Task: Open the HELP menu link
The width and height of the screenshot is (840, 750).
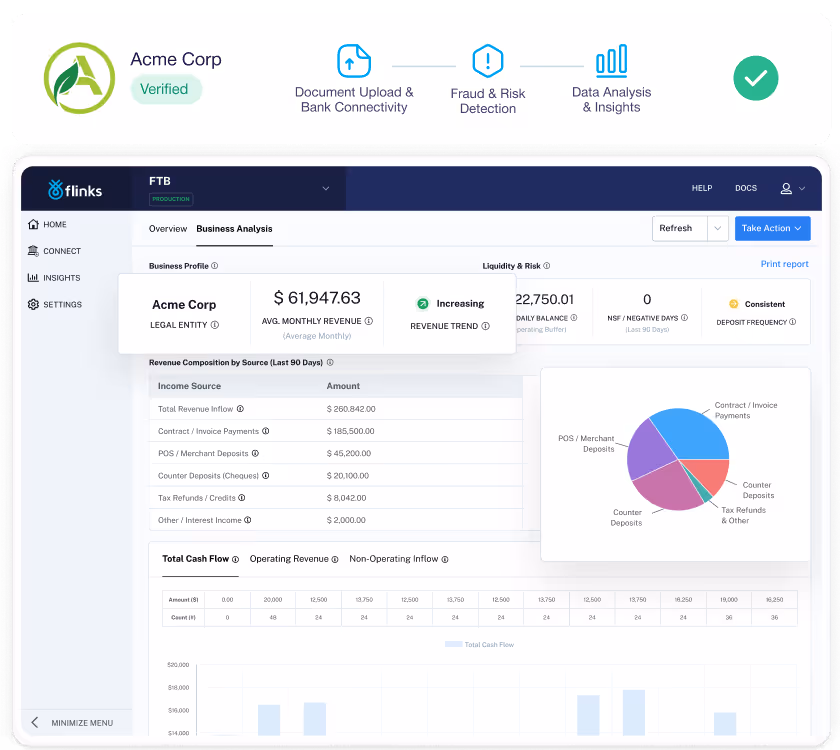Action: click(x=702, y=188)
